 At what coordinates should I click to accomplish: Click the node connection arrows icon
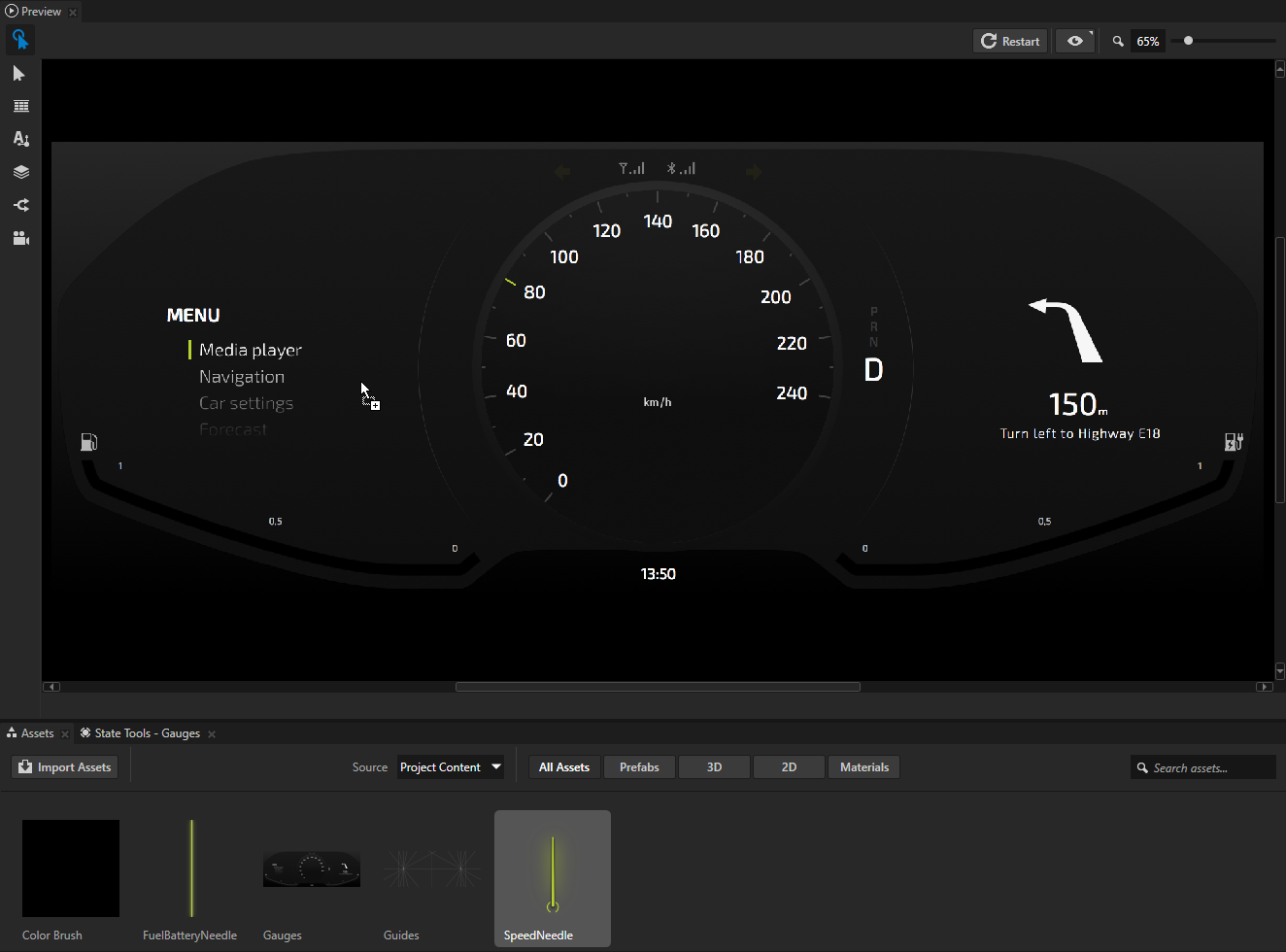20,205
